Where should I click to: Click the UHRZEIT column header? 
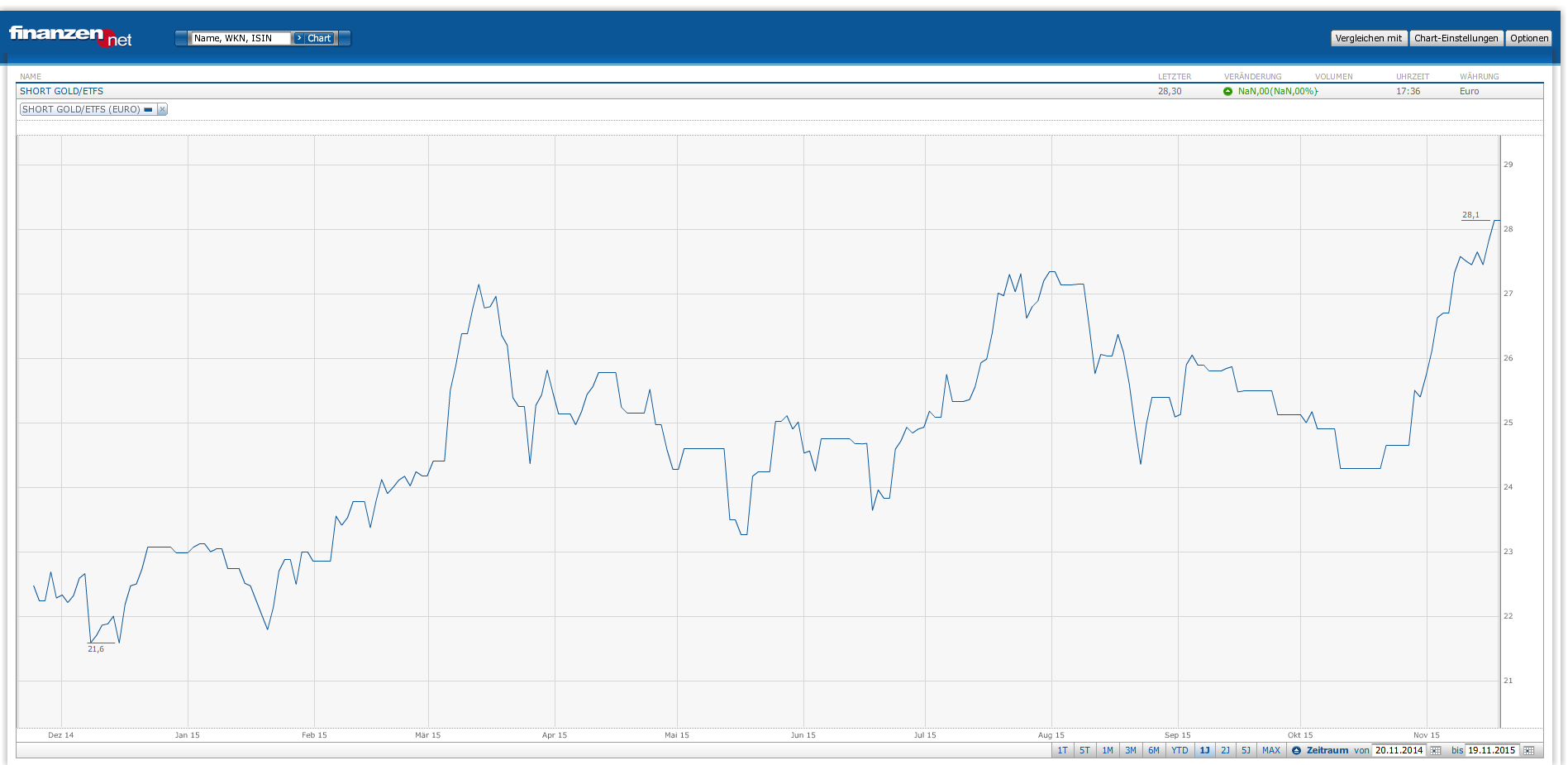point(1413,77)
